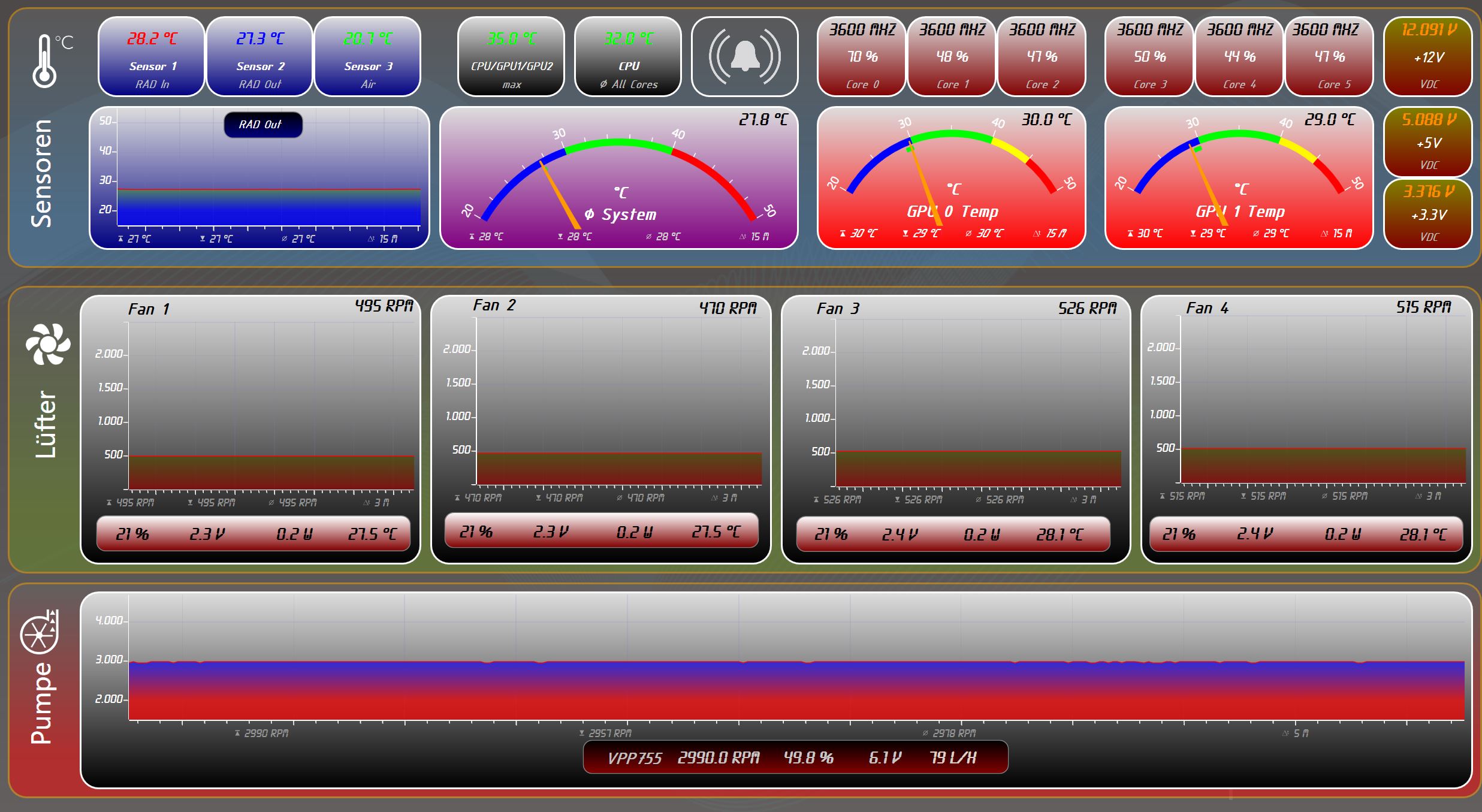The width and height of the screenshot is (1482, 812).
Task: Click the CPU/GPU1/GPU2 max temperature tile
Action: [511, 57]
